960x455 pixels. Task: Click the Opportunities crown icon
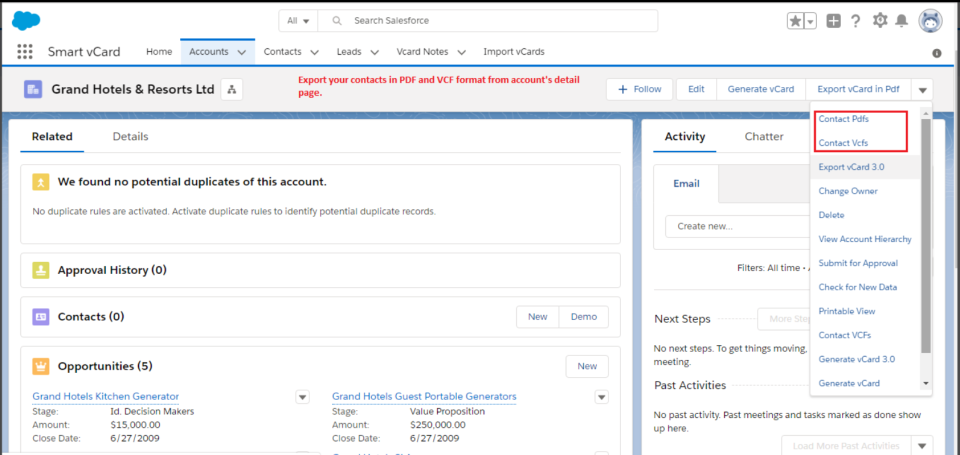40,366
